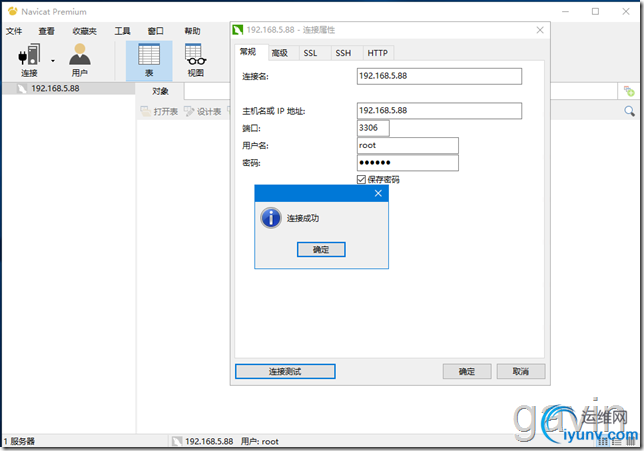This screenshot has width=644, height=451.
Task: Click the 视图 (View) toolbar icon
Action: coord(196,60)
